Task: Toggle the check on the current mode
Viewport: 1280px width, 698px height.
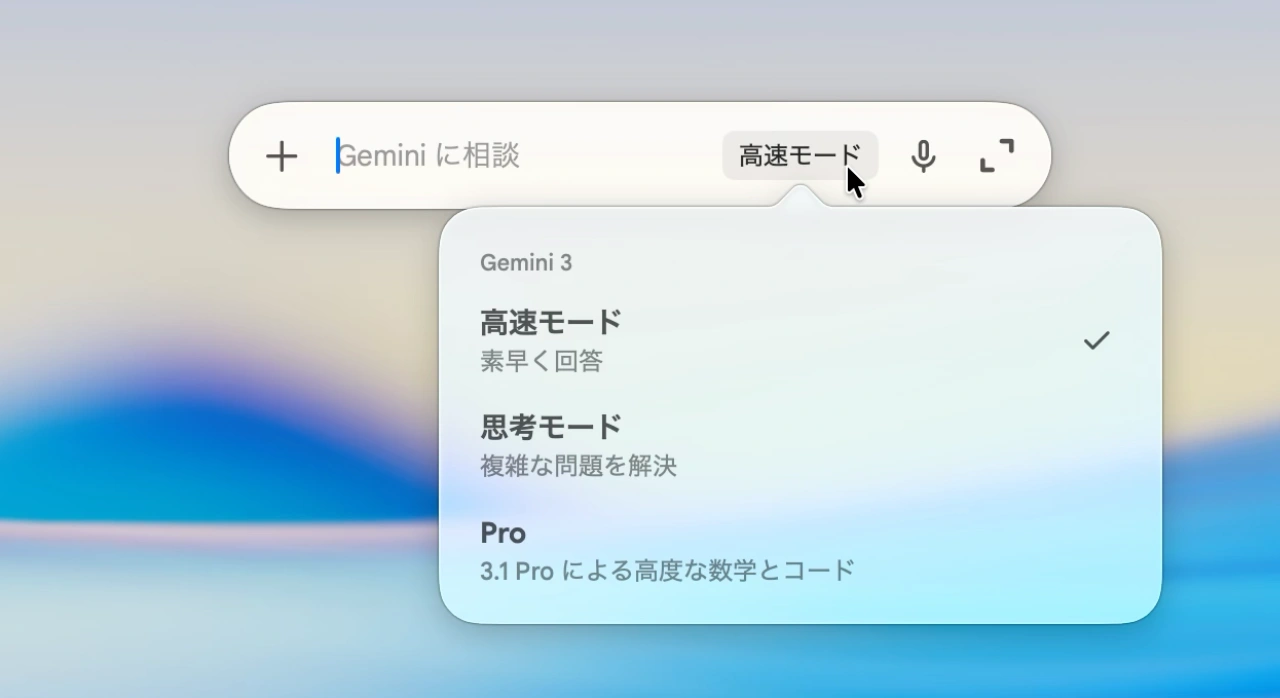Action: tap(1096, 340)
